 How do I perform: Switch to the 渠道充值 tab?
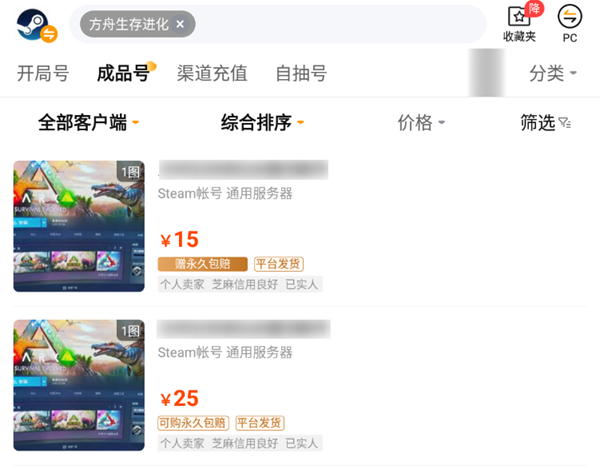(x=212, y=73)
